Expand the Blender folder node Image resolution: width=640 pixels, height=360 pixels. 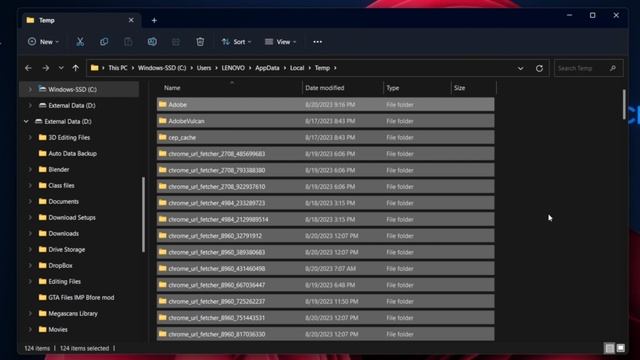30,169
